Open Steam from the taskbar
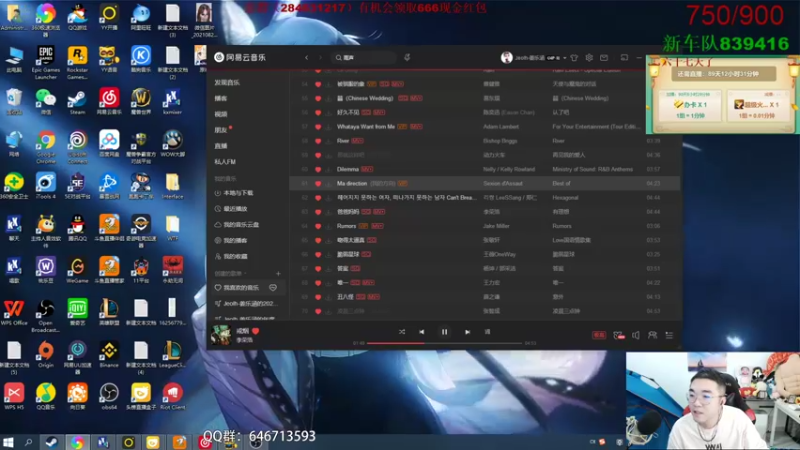This screenshot has height=450, width=800. coord(51,442)
